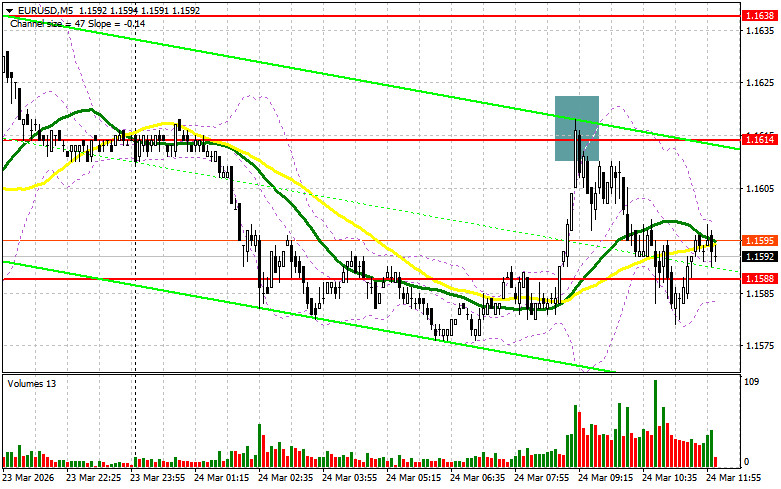The width and height of the screenshot is (781, 489).
Task: Click the 1.1635 price scale value
Action: pos(760,30)
